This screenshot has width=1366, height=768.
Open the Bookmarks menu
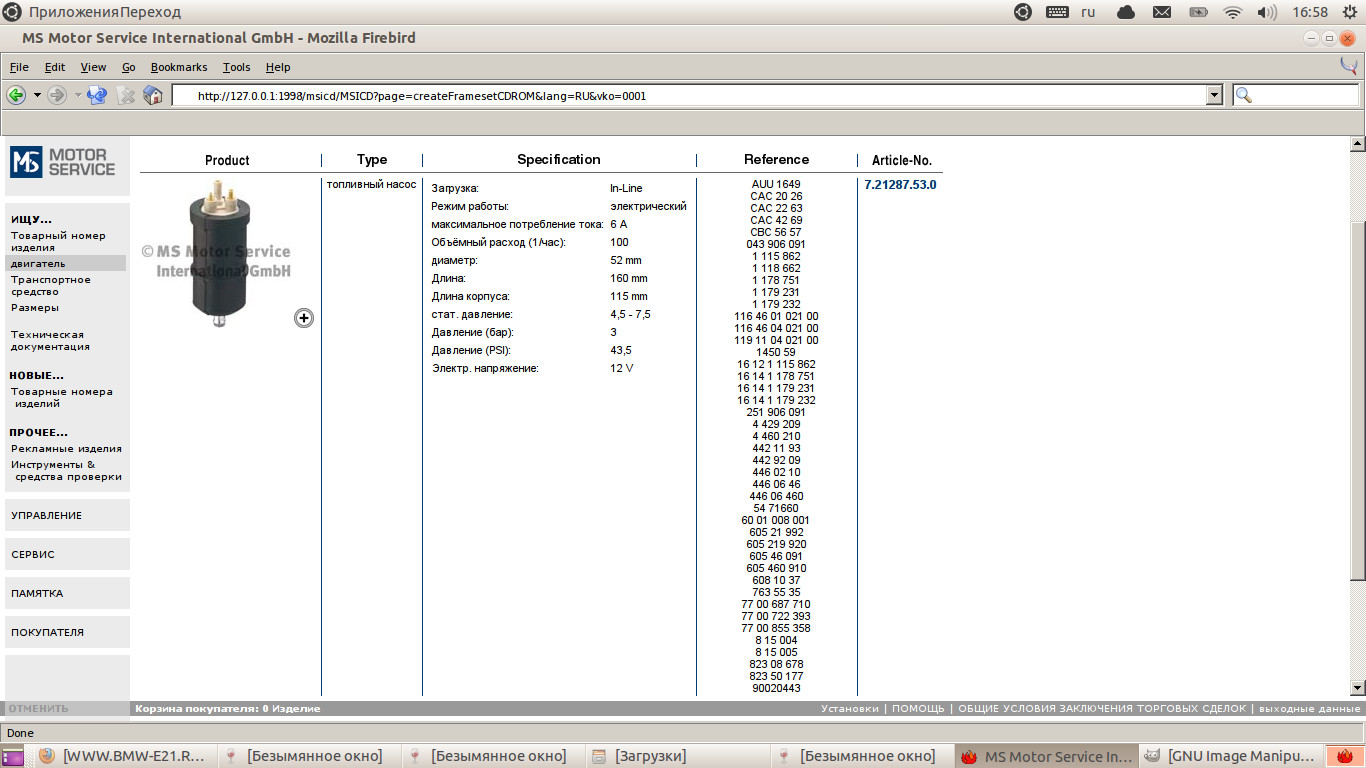pos(179,67)
